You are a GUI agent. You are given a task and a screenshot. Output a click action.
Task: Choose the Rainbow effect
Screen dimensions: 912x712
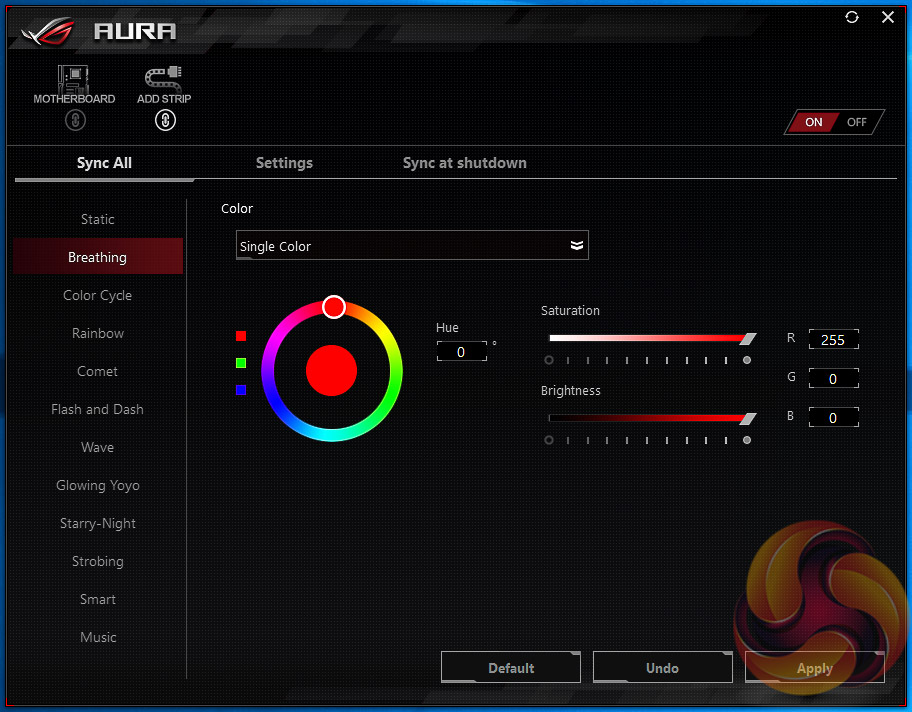coord(98,333)
